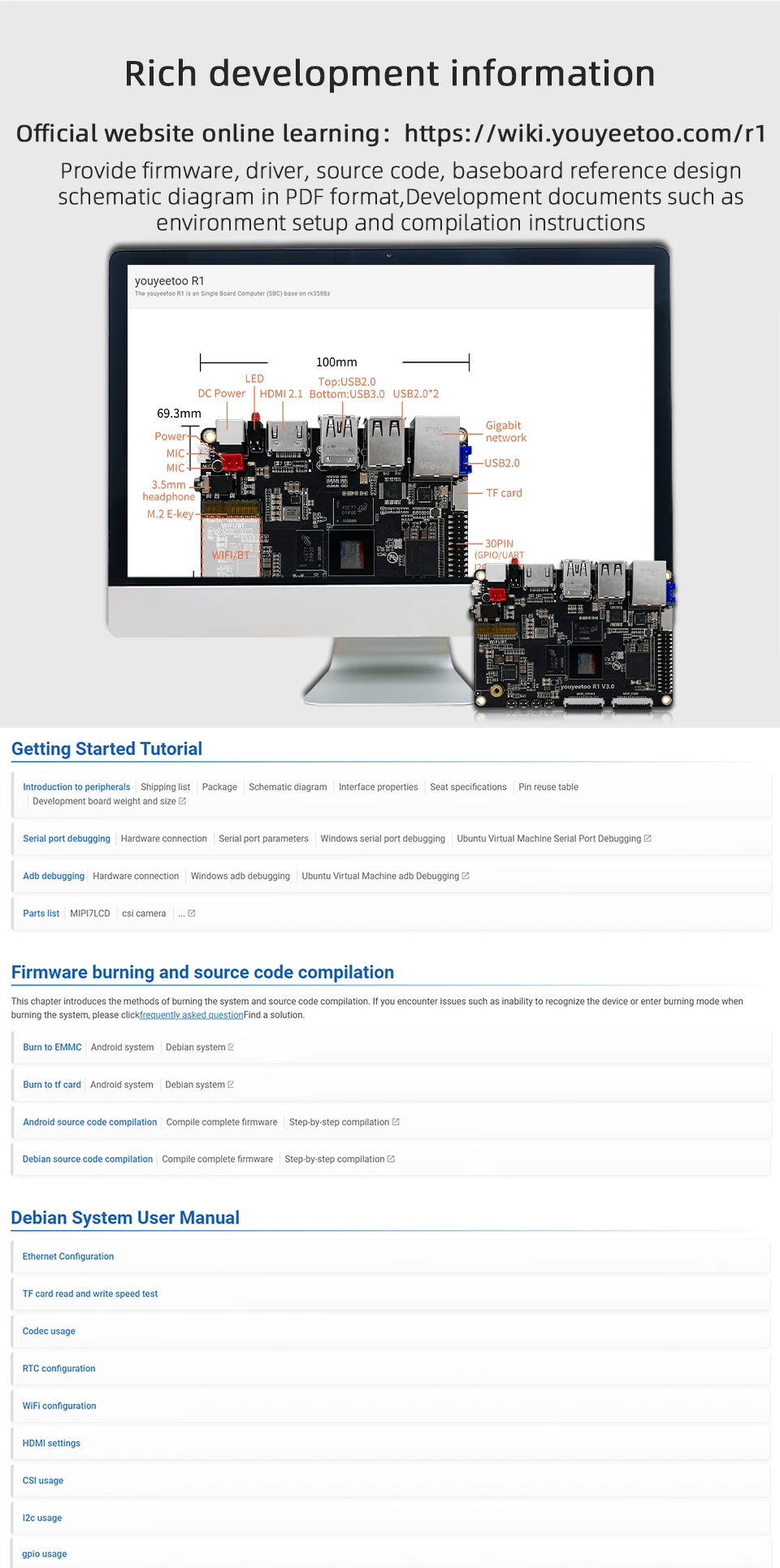Open Ubuntu Virtual Machine adb Debugging link
The width and height of the screenshot is (780, 1568).
[380, 876]
